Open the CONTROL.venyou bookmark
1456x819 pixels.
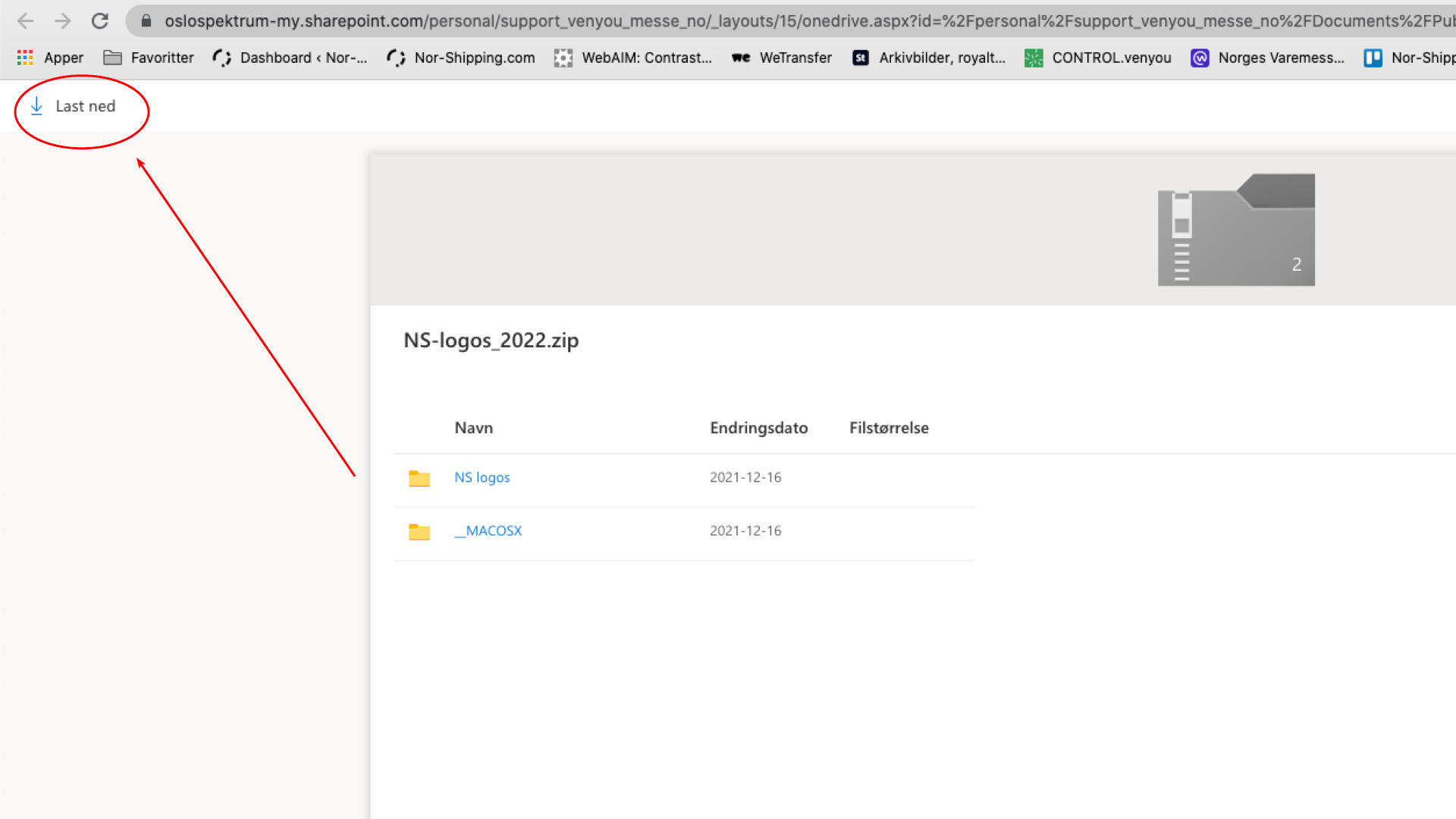(1097, 58)
